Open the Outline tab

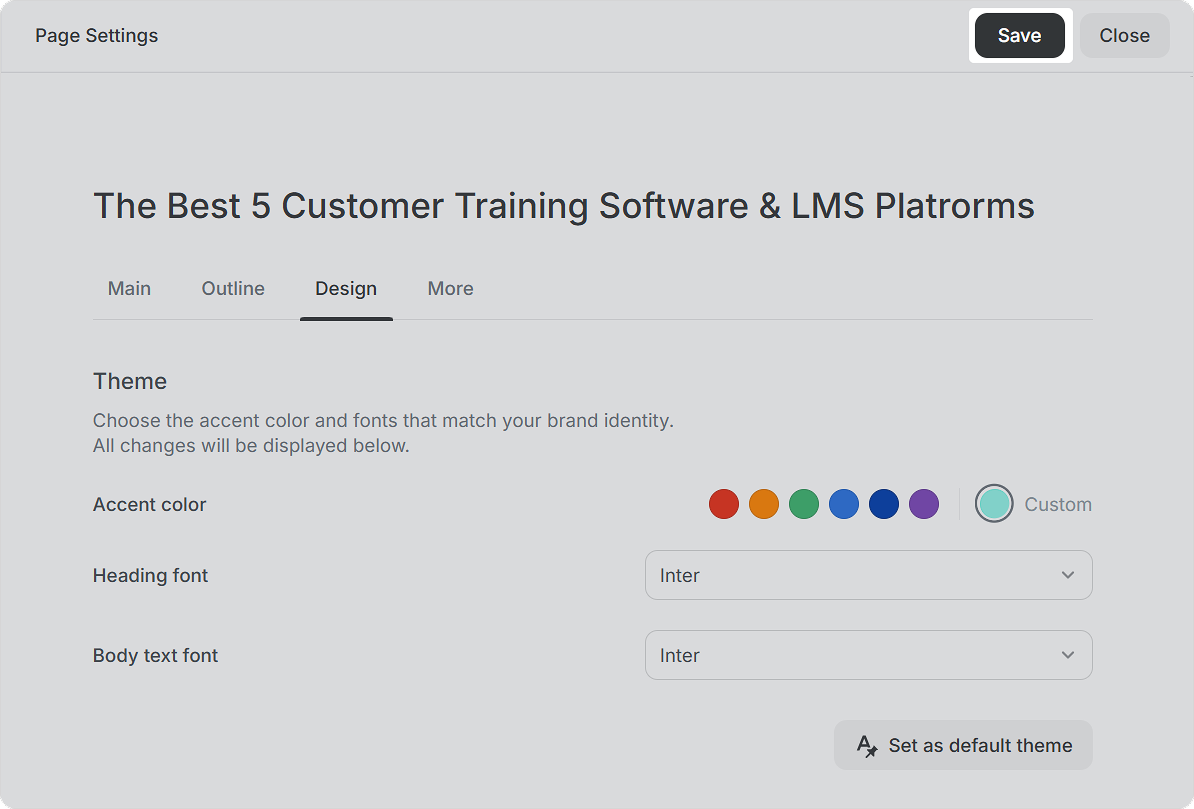point(233,289)
